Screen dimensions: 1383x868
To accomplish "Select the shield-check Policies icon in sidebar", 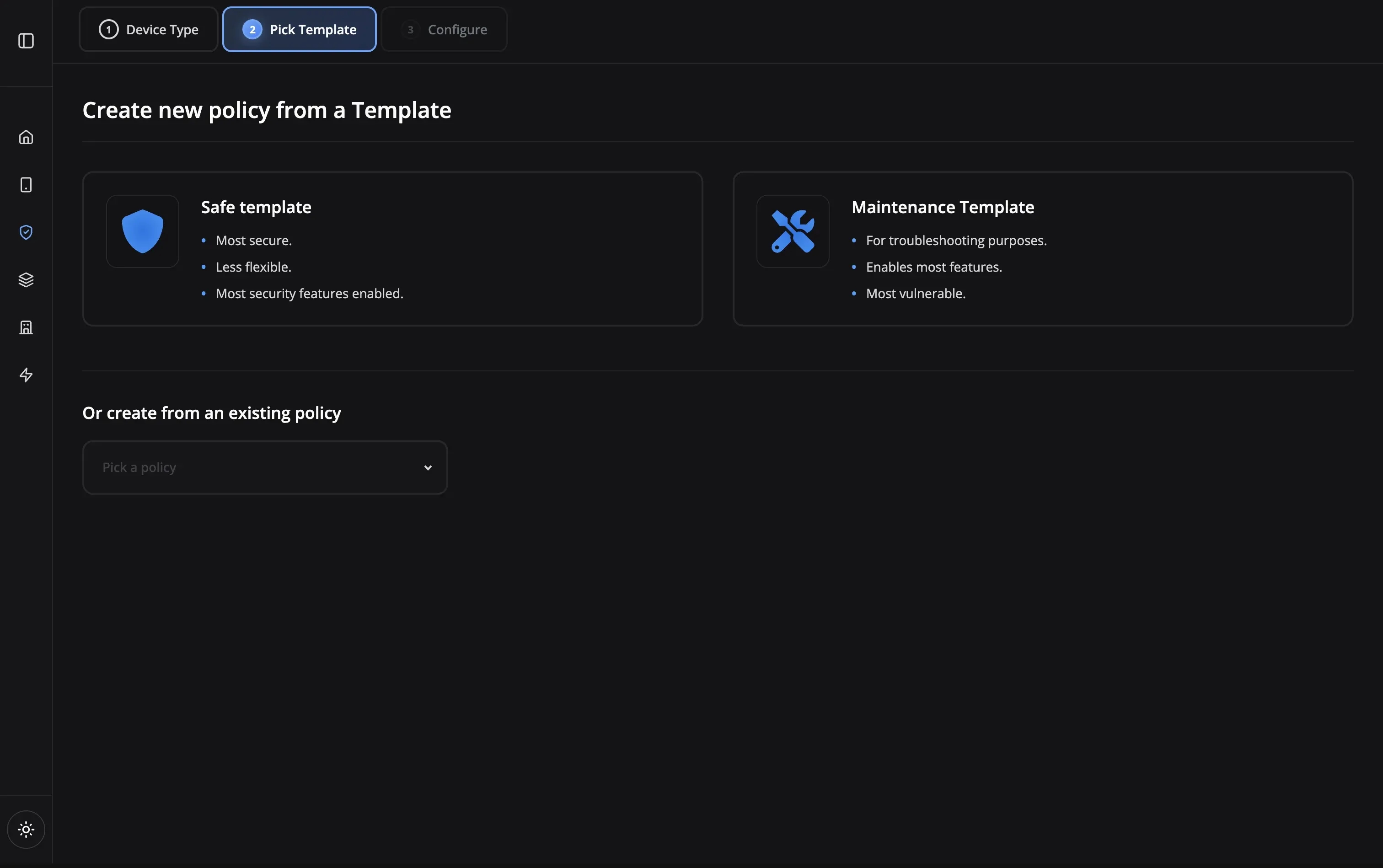I will pyautogui.click(x=26, y=232).
